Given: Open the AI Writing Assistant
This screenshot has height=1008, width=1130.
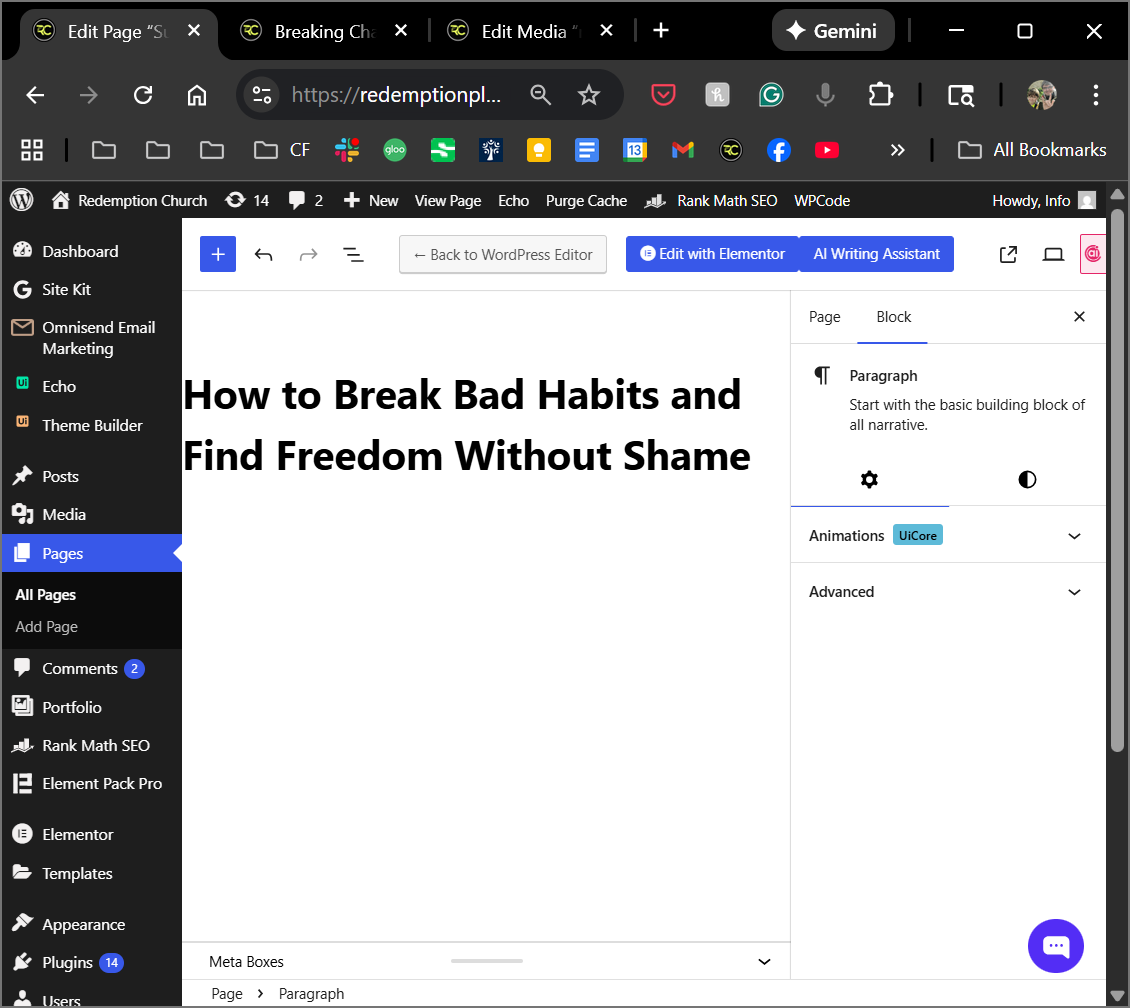Looking at the screenshot, I should coord(876,254).
